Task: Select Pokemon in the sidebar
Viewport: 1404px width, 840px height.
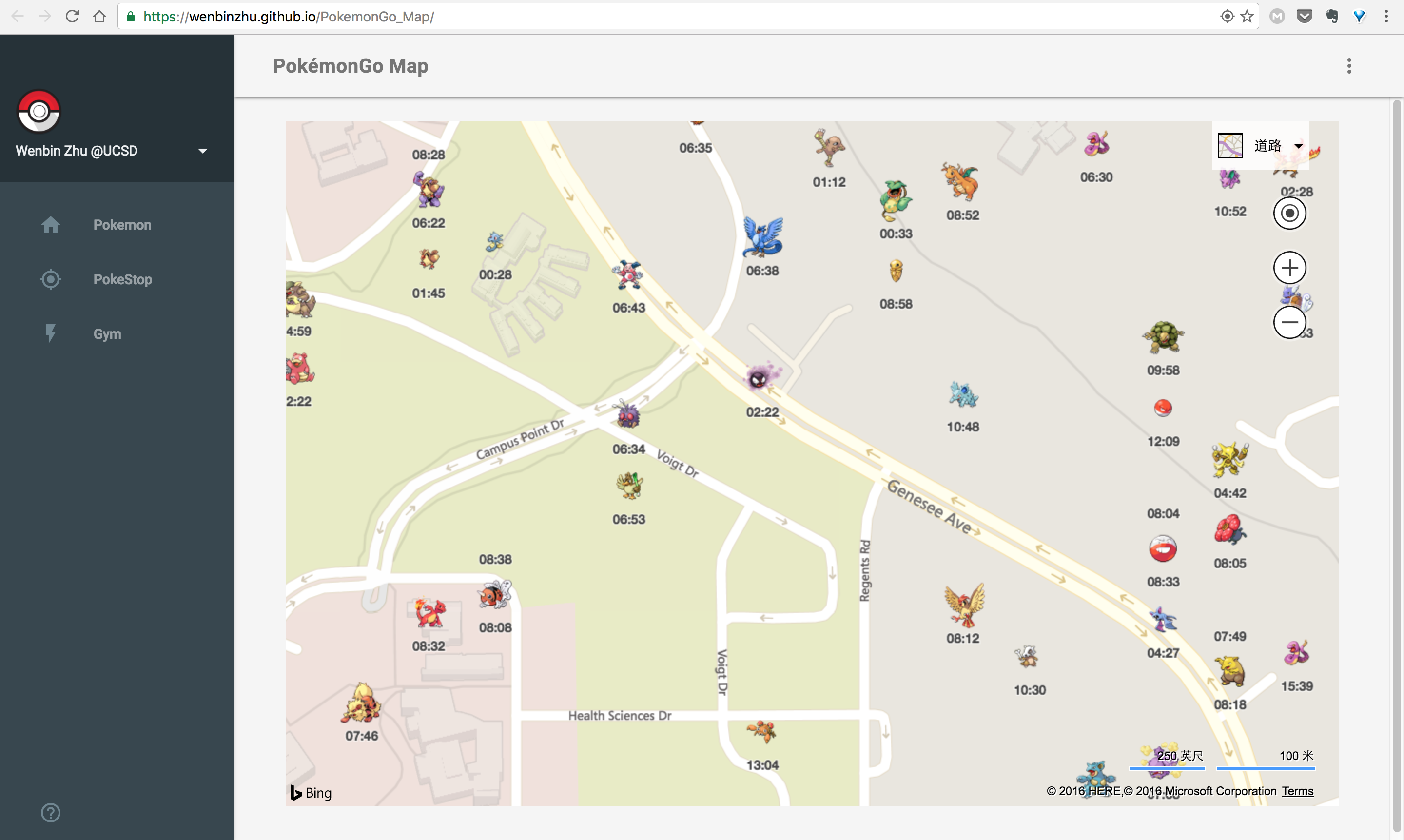Action: coord(122,225)
